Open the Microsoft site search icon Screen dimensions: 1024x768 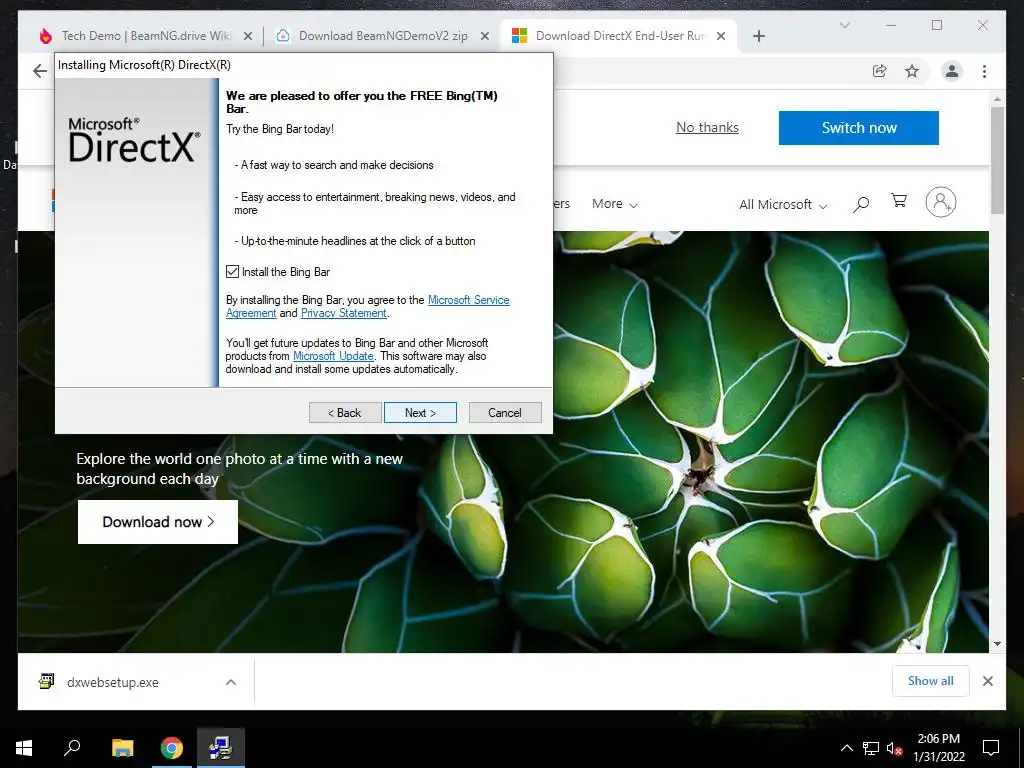click(861, 204)
